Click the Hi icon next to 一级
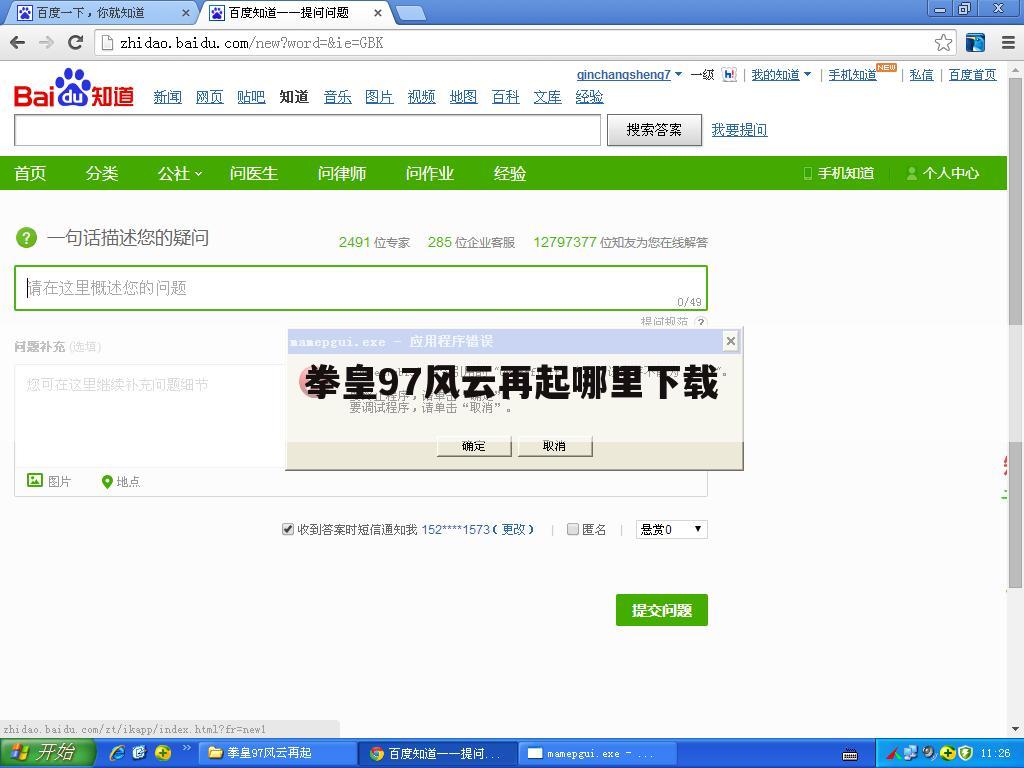Screen dimensions: 1024x768 point(729,74)
